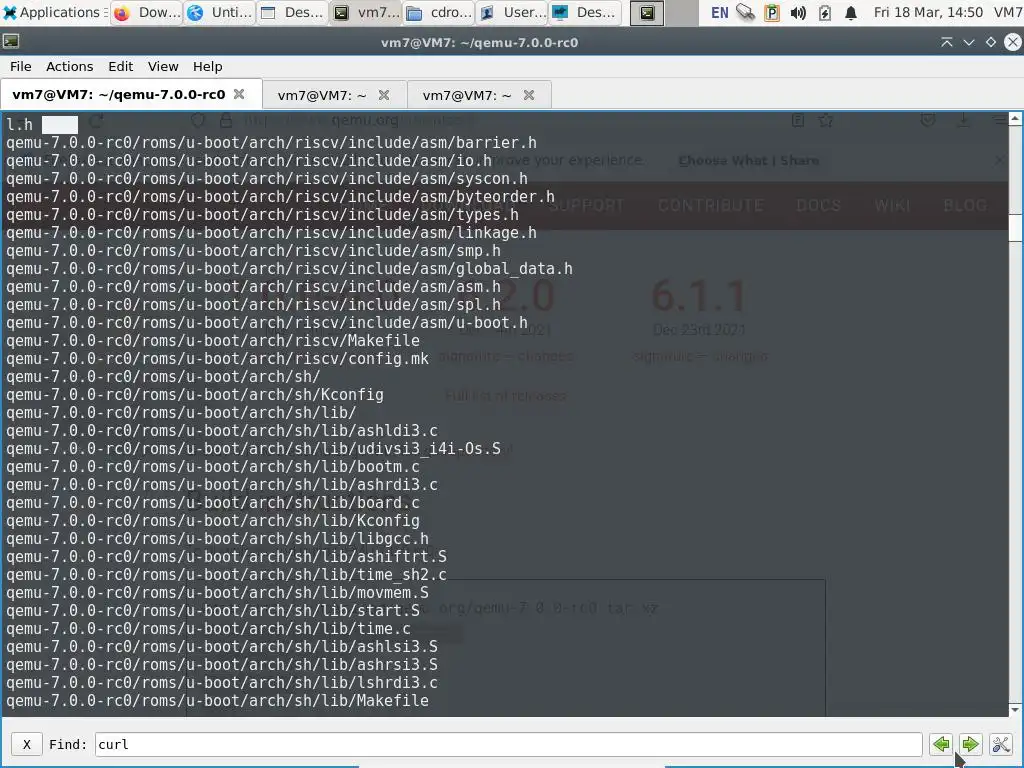Switch to first Des... taskbar window

pos(292,12)
